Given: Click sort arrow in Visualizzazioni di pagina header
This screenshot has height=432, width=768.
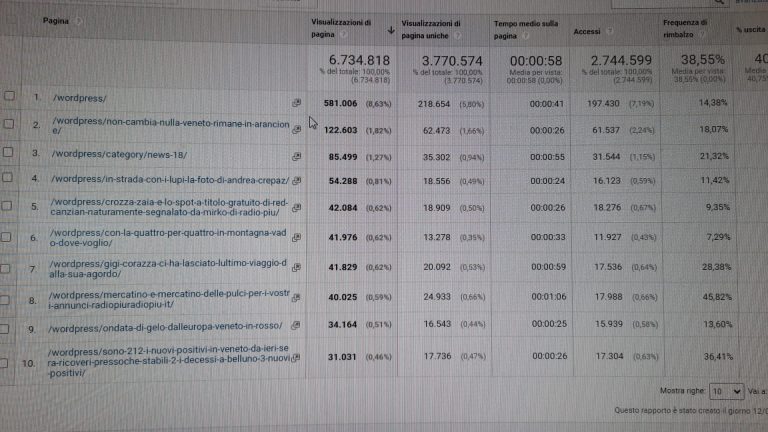Looking at the screenshot, I should coord(389,30).
